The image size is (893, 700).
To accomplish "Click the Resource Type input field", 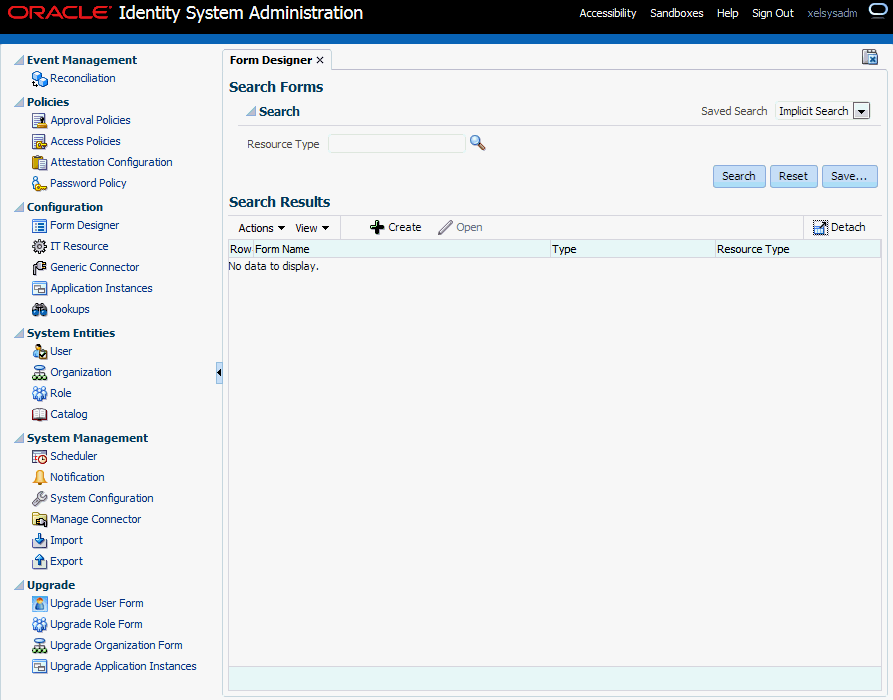I will click(x=397, y=144).
